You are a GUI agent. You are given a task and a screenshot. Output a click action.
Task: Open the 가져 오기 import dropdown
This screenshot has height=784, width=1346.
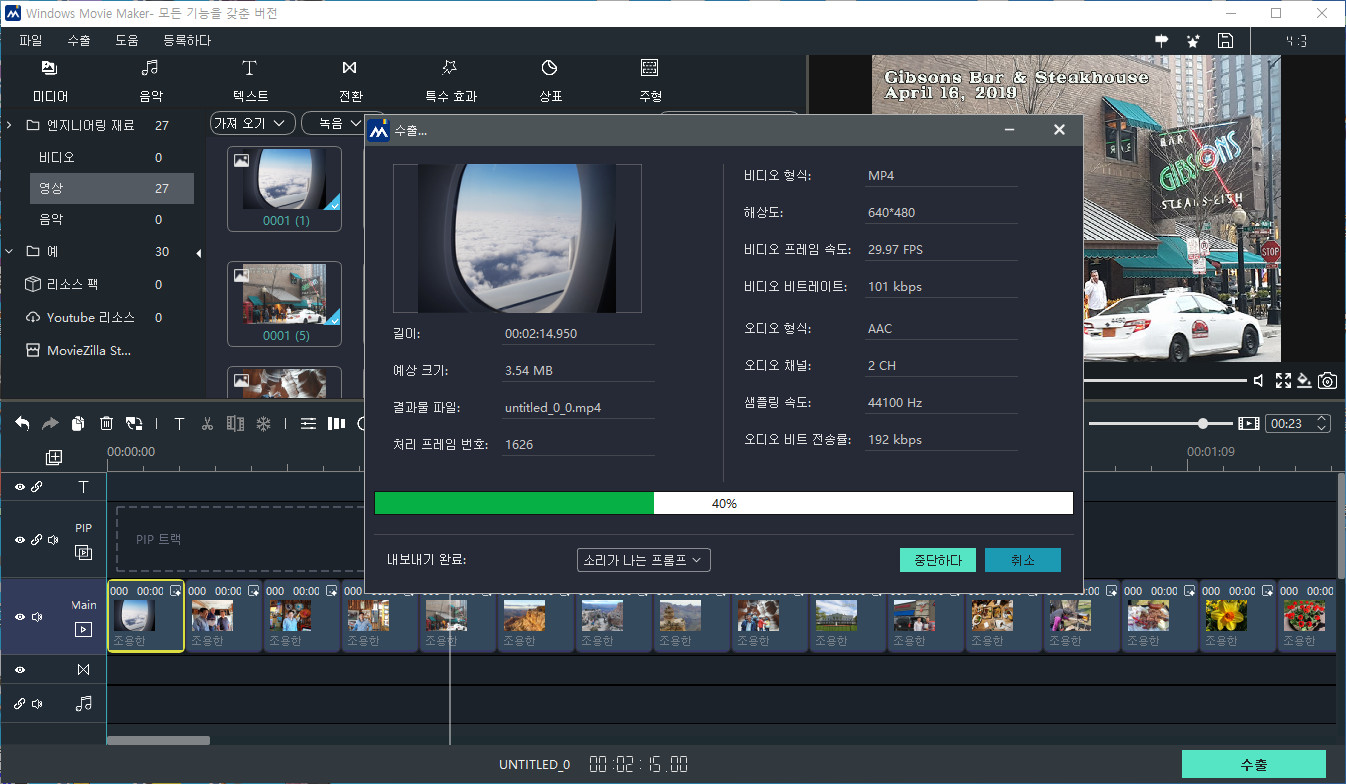253,123
